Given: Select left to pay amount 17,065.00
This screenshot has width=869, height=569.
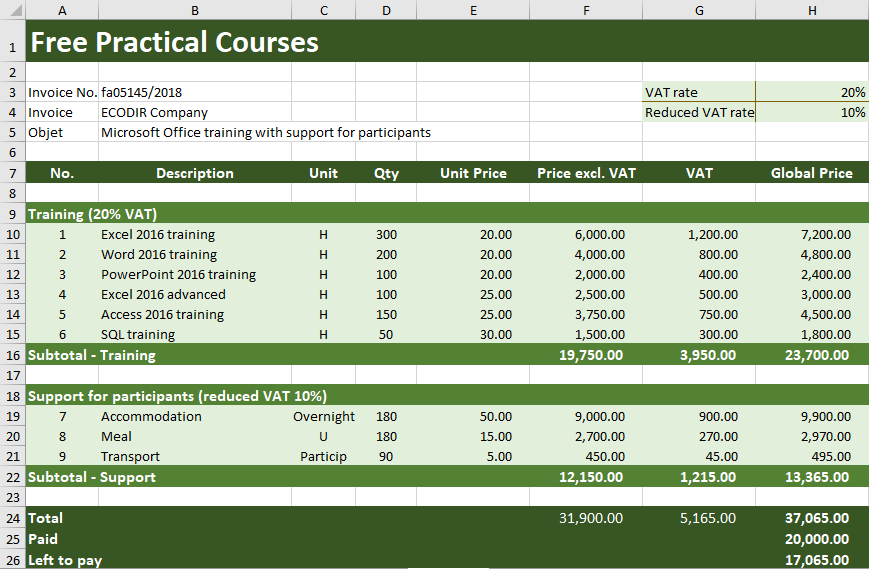Looking at the screenshot, I should tap(812, 559).
